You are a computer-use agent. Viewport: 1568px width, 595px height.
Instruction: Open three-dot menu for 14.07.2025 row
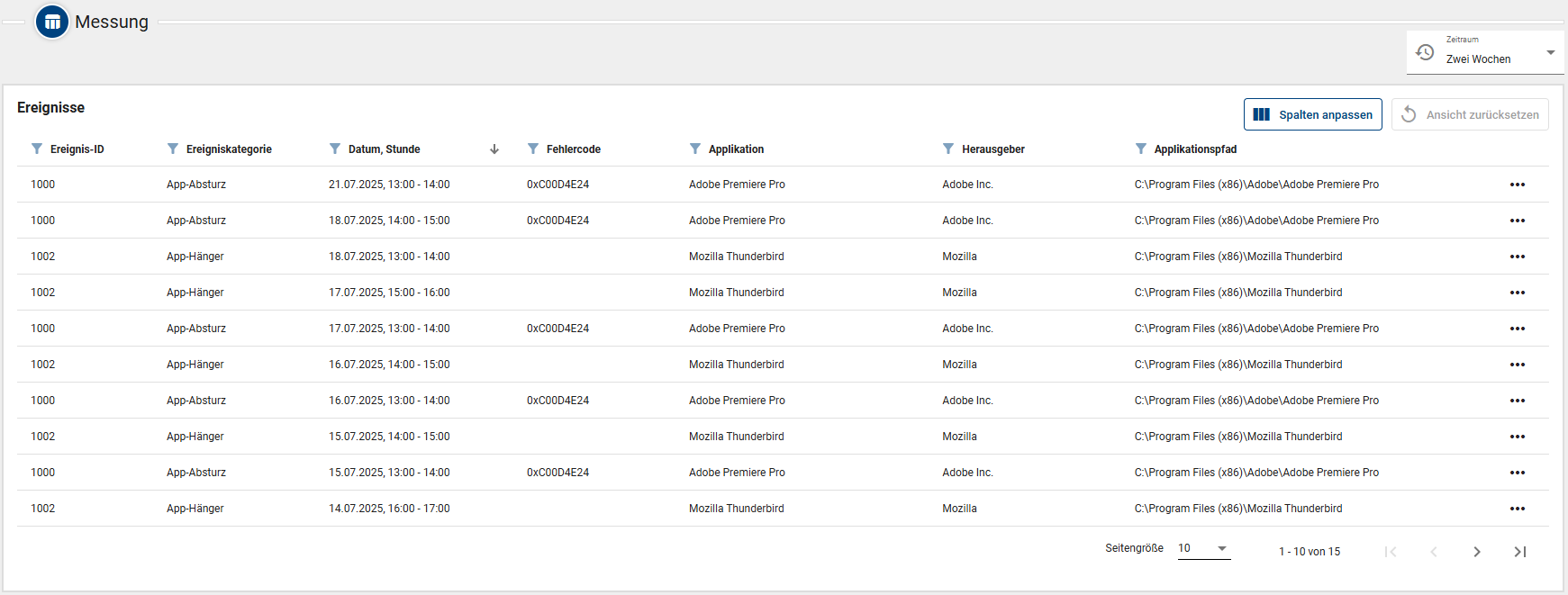1517,509
